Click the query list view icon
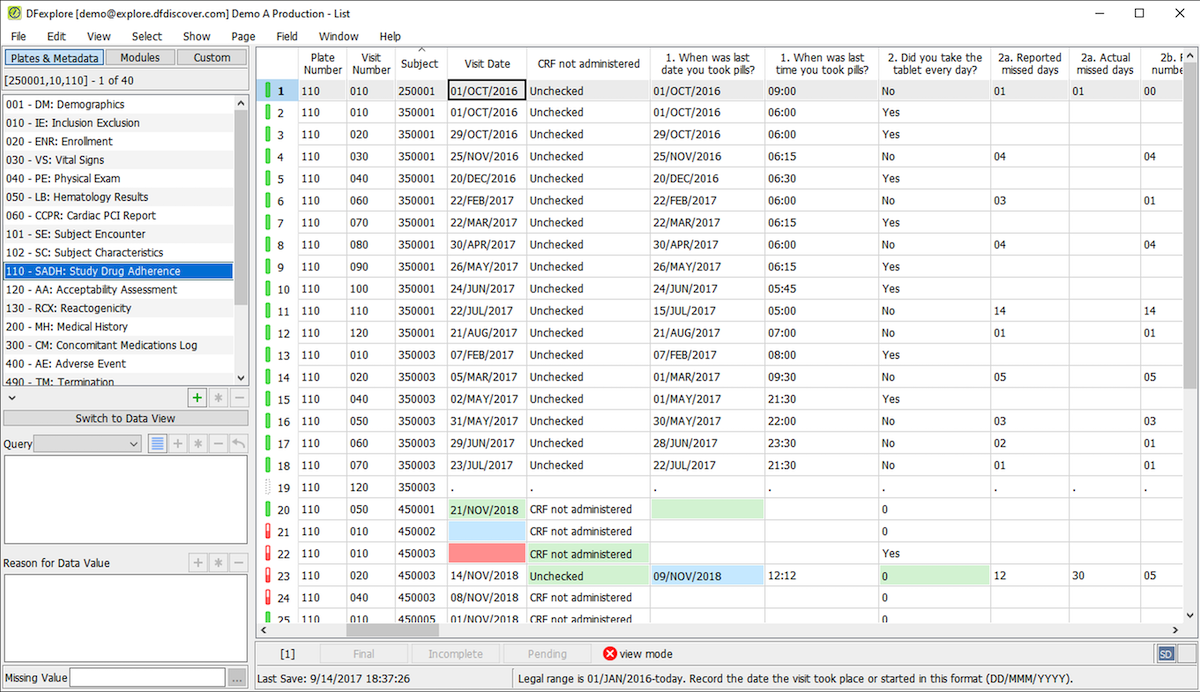This screenshot has width=1200, height=692. click(158, 443)
